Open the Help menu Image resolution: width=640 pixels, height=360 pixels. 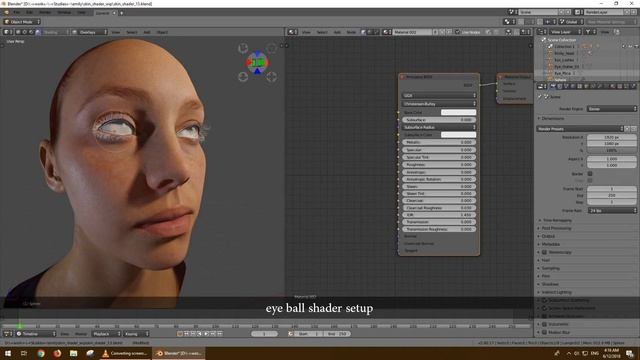82,13
